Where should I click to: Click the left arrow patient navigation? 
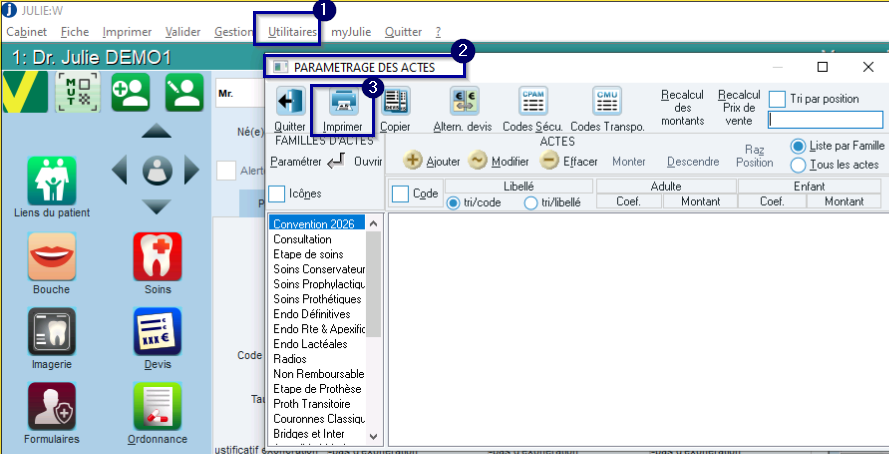[120, 170]
